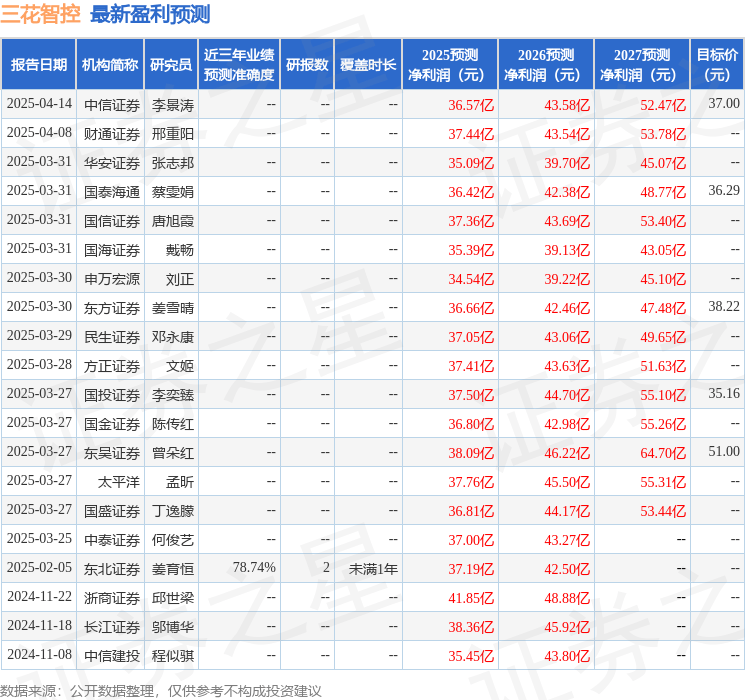Click analyst name 李景涛
Image resolution: width=745 pixels, height=700 pixels.
(173, 105)
